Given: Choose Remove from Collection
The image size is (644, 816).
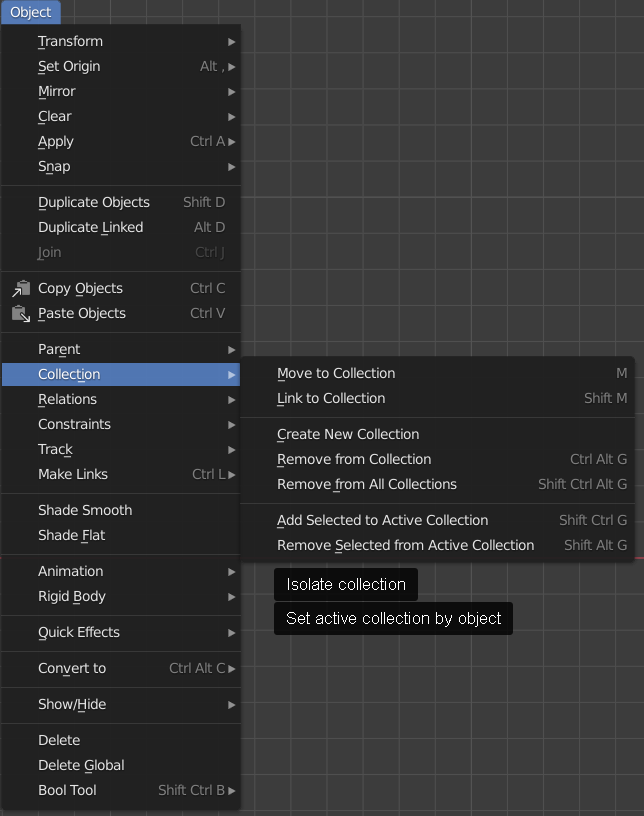Looking at the screenshot, I should pyautogui.click(x=437, y=459).
